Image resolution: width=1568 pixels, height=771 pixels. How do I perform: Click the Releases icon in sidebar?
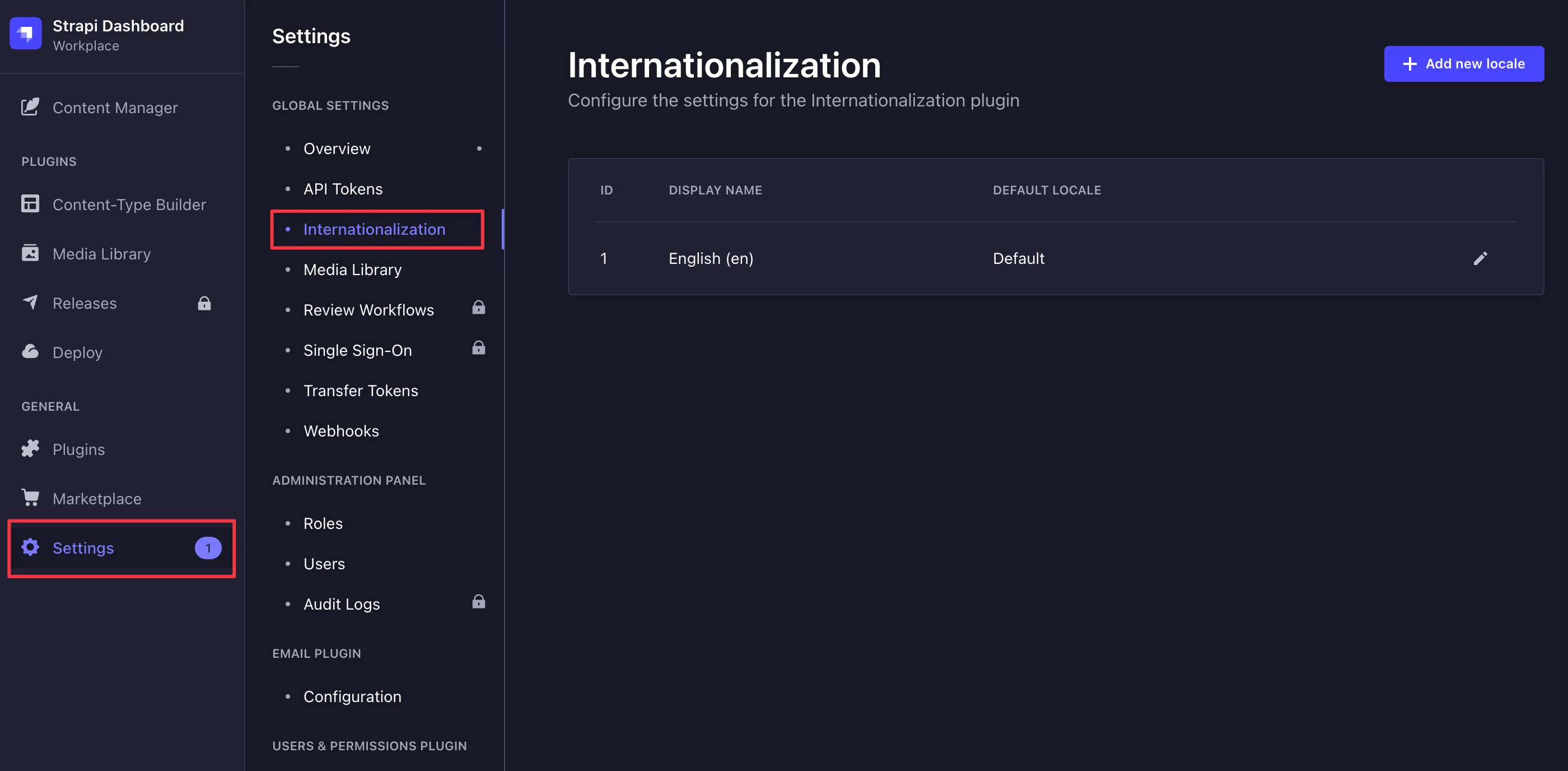[29, 302]
